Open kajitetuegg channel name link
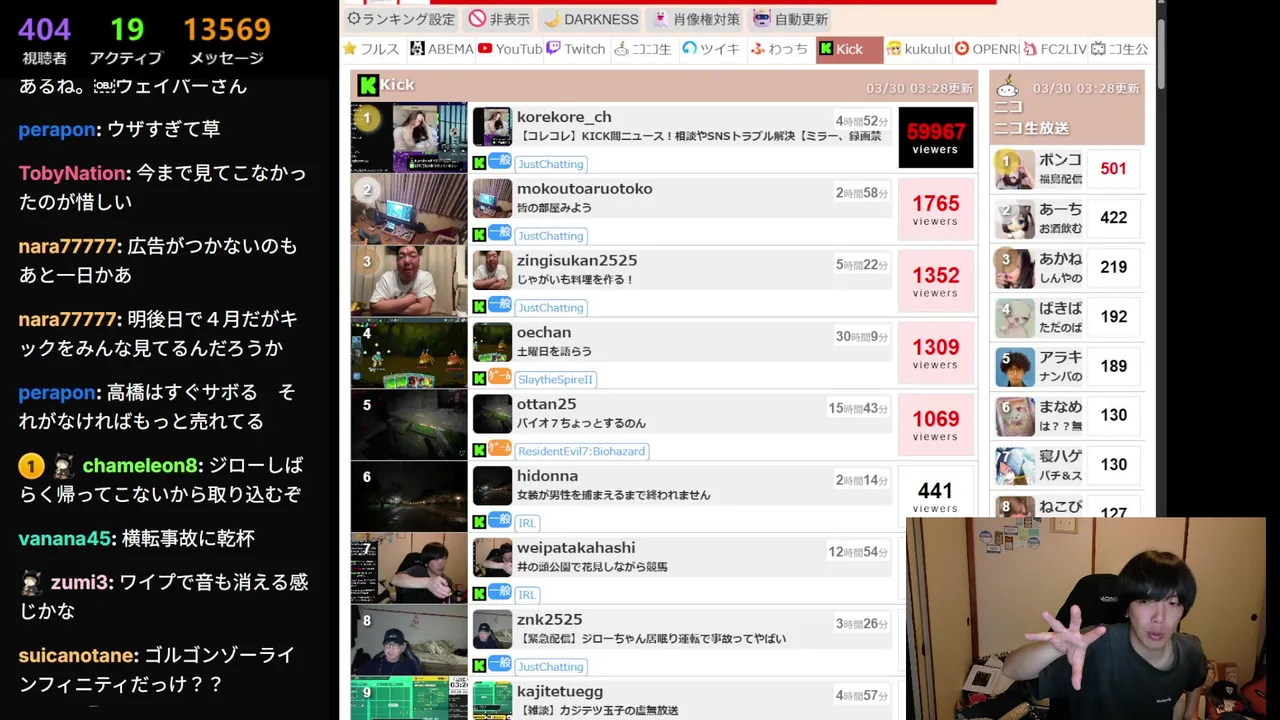 560,692
